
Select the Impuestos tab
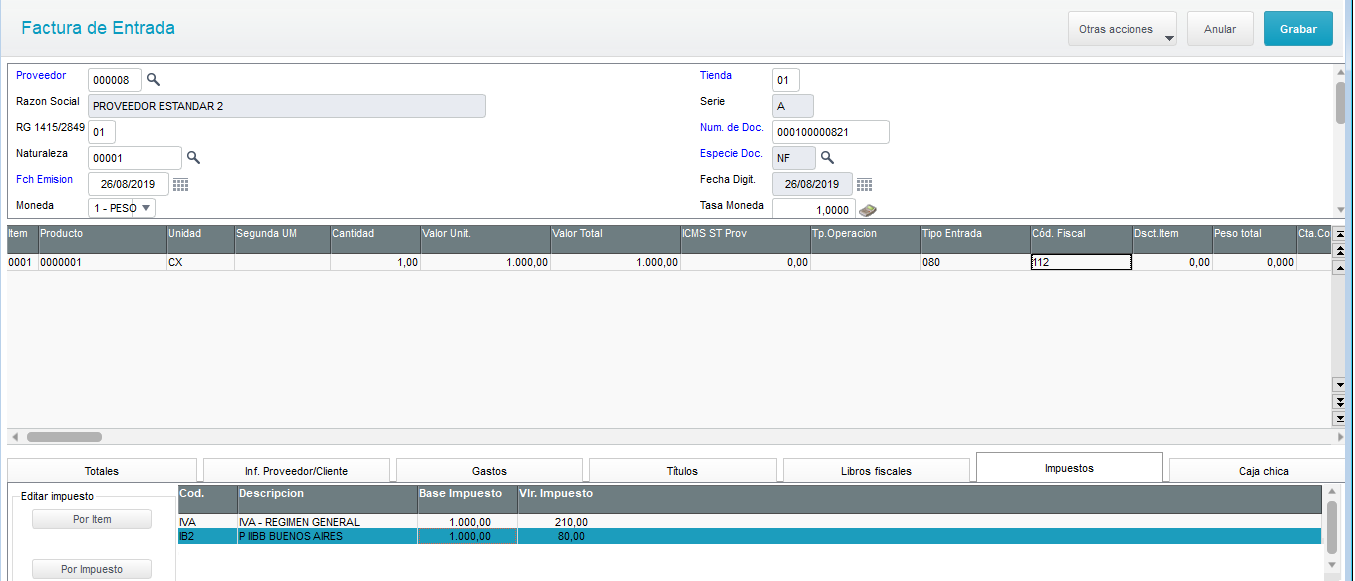(x=1069, y=468)
